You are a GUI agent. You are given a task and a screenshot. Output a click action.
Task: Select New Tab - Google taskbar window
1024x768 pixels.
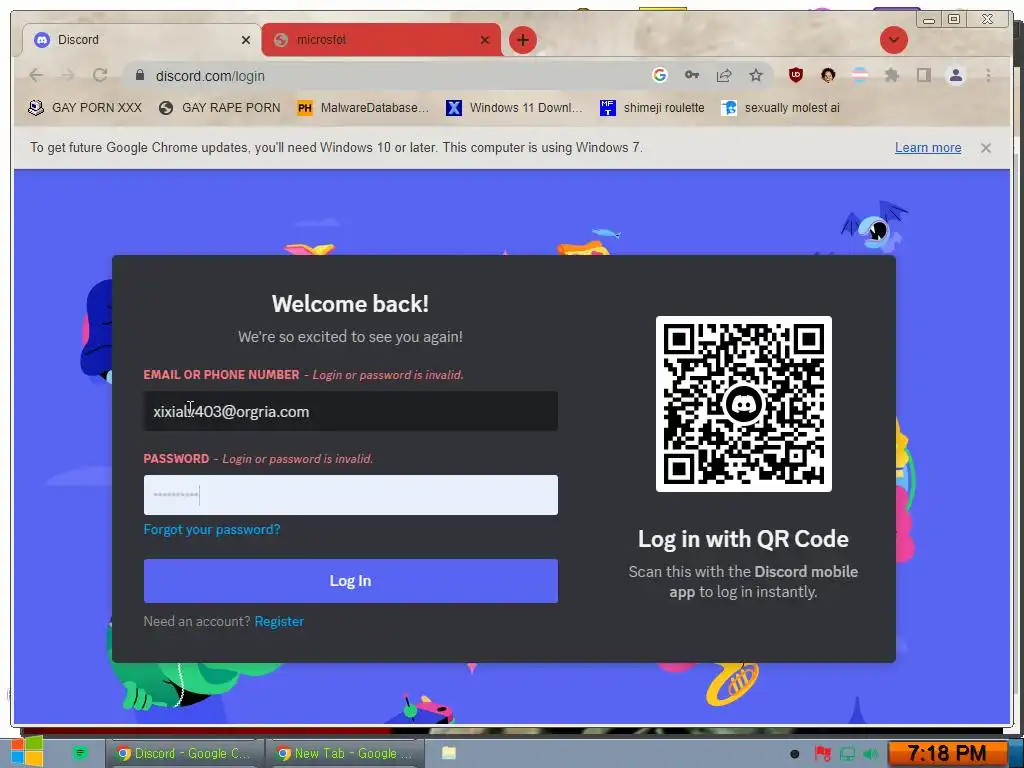click(x=345, y=754)
